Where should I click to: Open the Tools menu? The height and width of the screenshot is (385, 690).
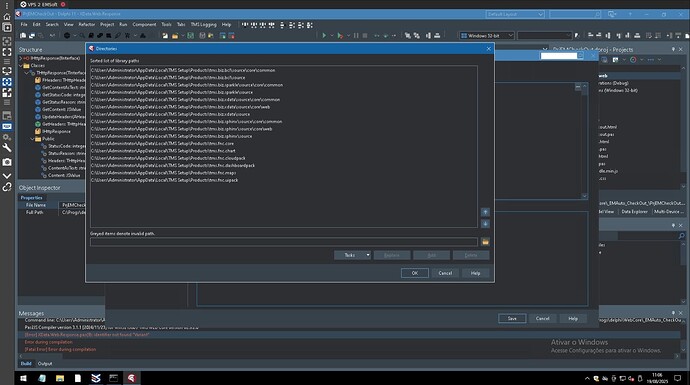click(166, 25)
